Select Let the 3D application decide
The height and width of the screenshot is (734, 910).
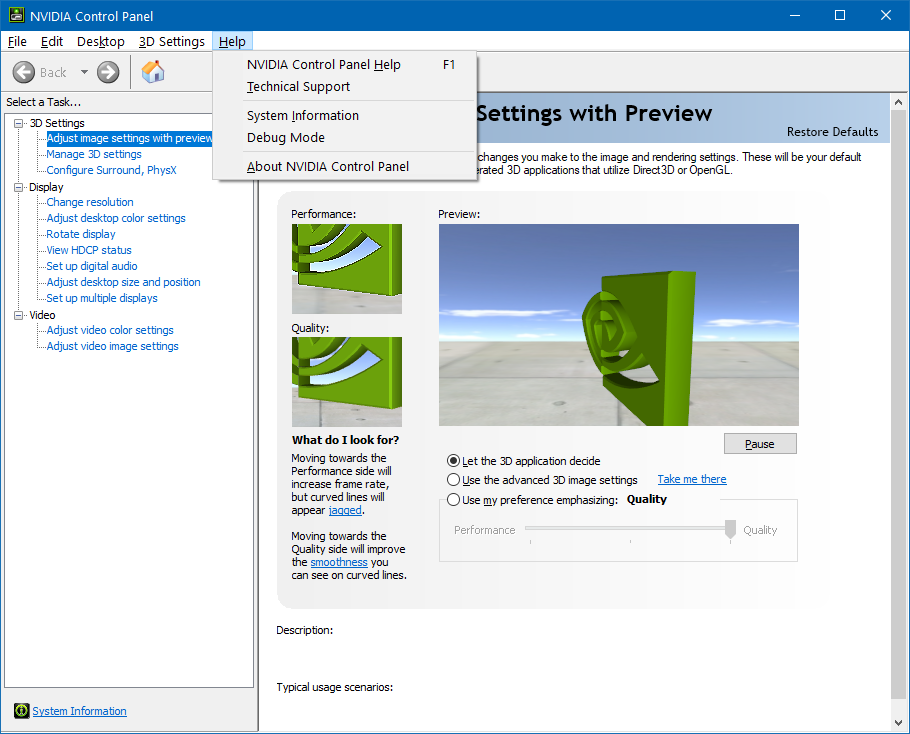(x=453, y=461)
